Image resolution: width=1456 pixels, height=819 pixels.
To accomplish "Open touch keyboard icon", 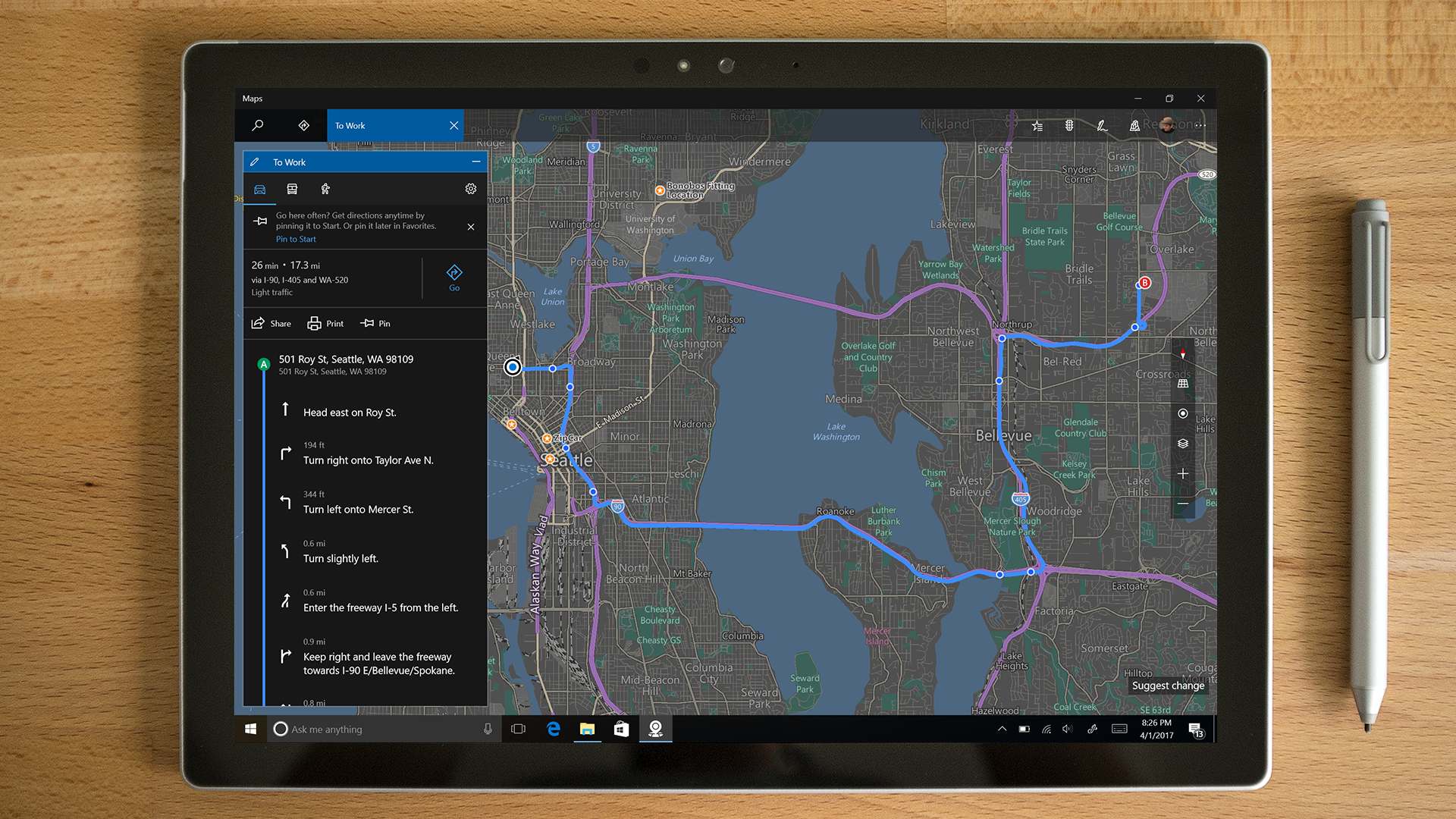I will (x=1119, y=729).
